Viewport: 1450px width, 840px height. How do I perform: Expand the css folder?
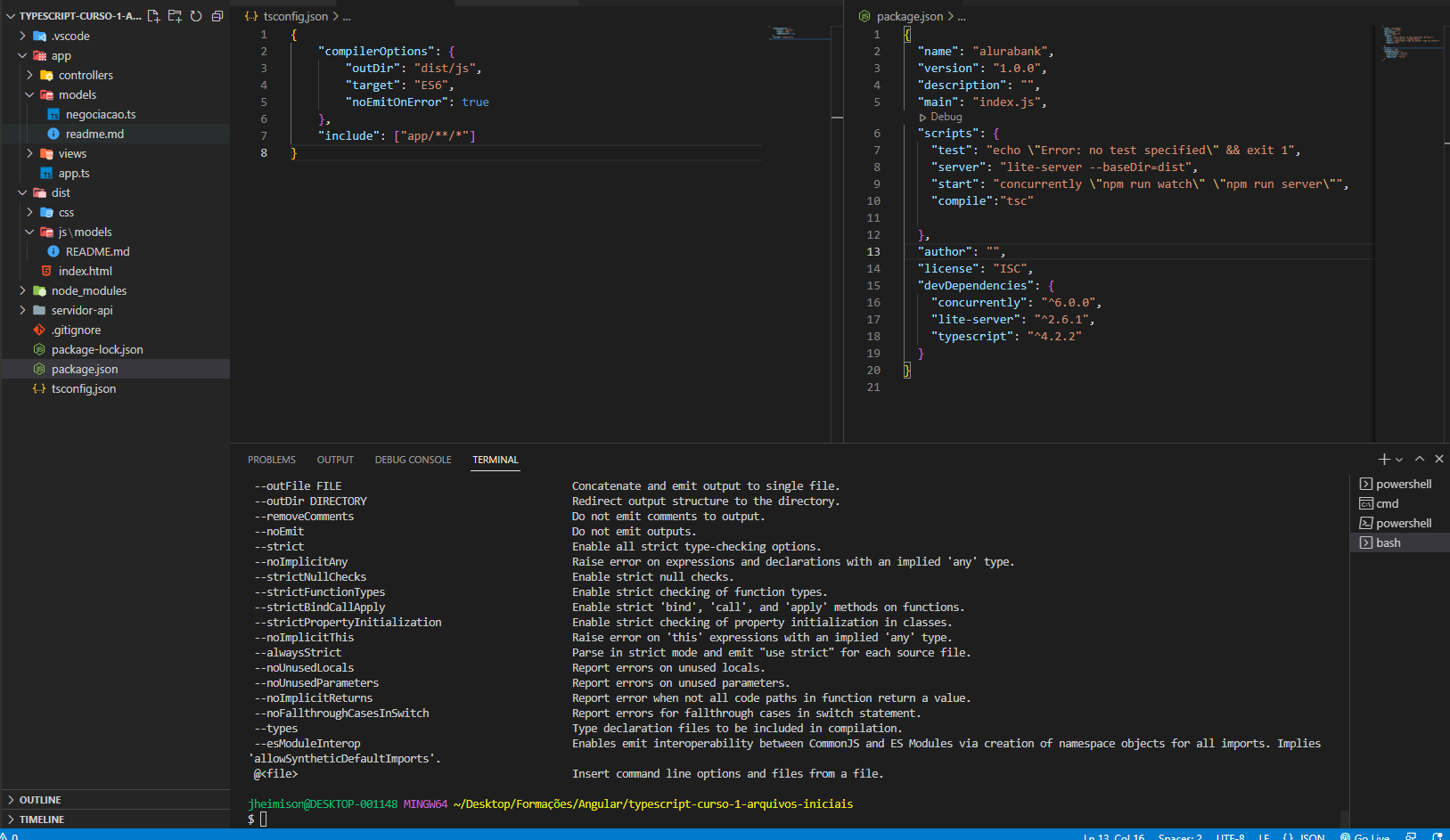coord(115,212)
